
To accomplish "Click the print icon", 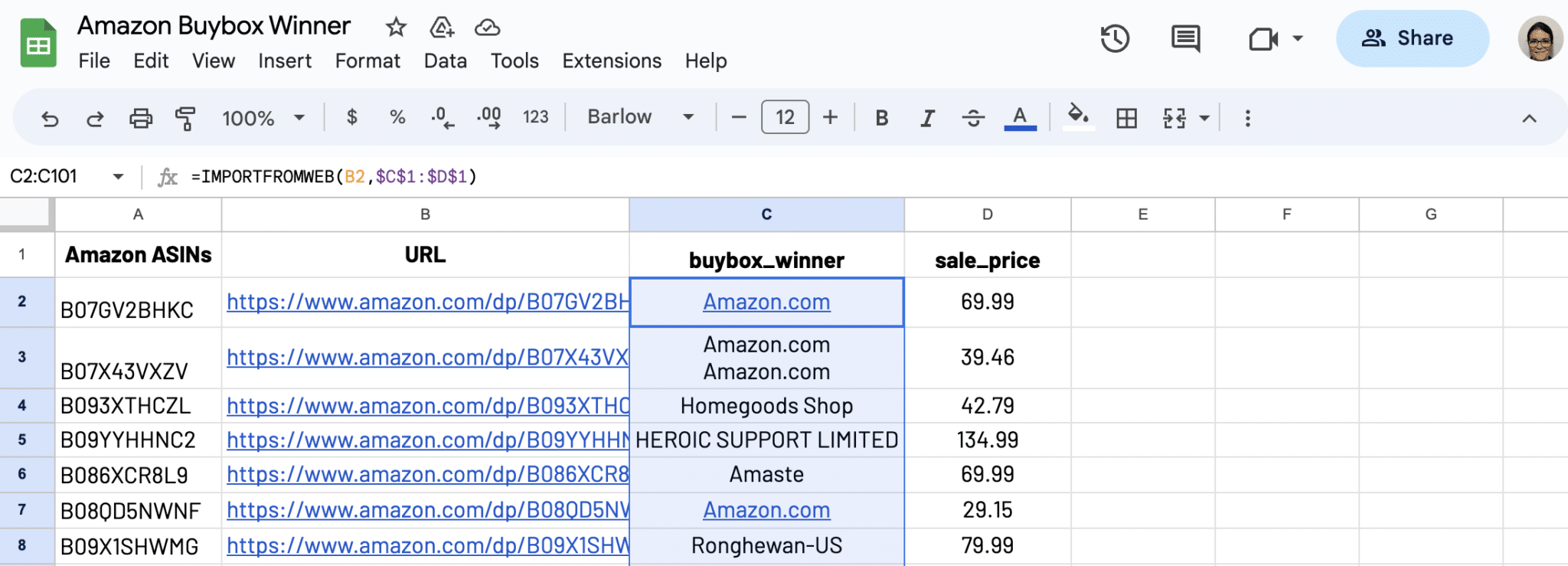I will (140, 119).
